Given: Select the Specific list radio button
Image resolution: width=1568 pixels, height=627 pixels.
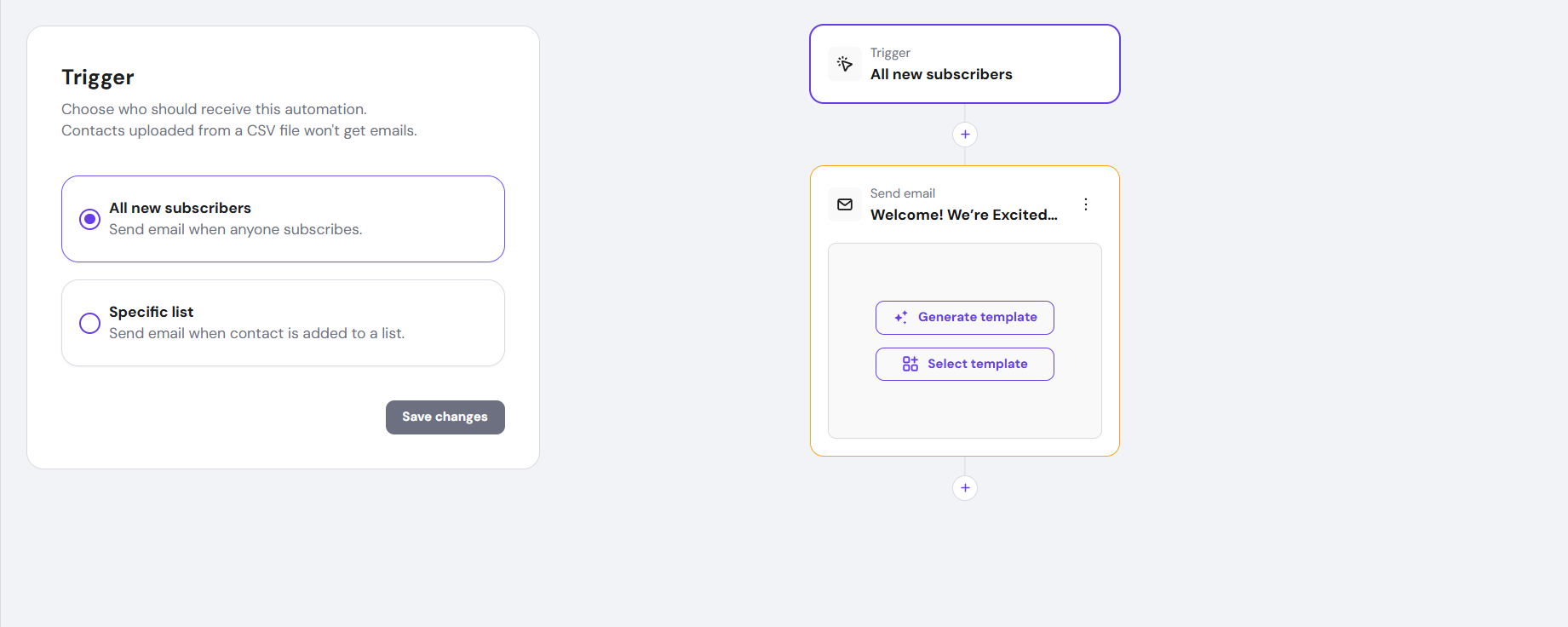Looking at the screenshot, I should (89, 324).
